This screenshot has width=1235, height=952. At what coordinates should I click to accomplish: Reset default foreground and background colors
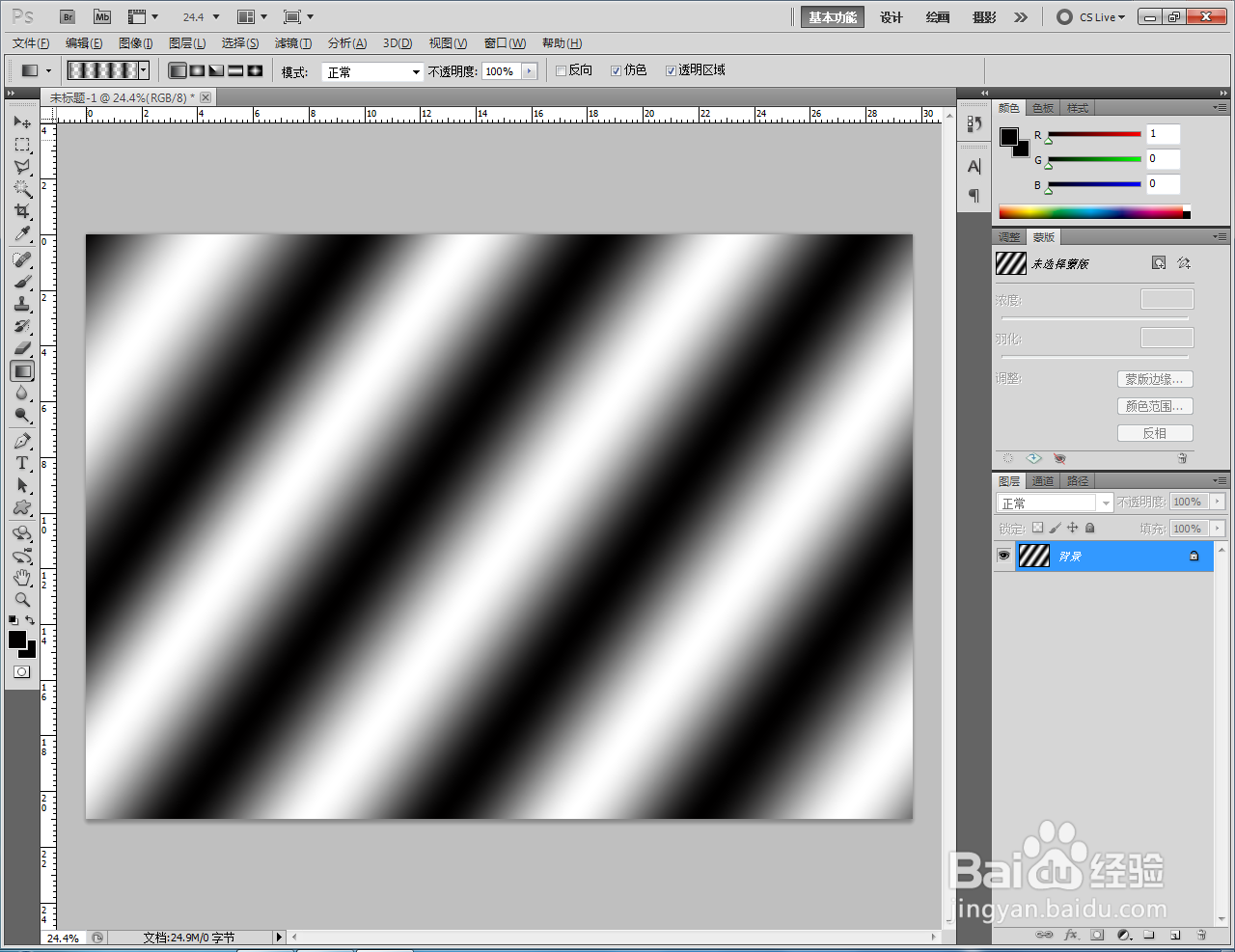13,620
